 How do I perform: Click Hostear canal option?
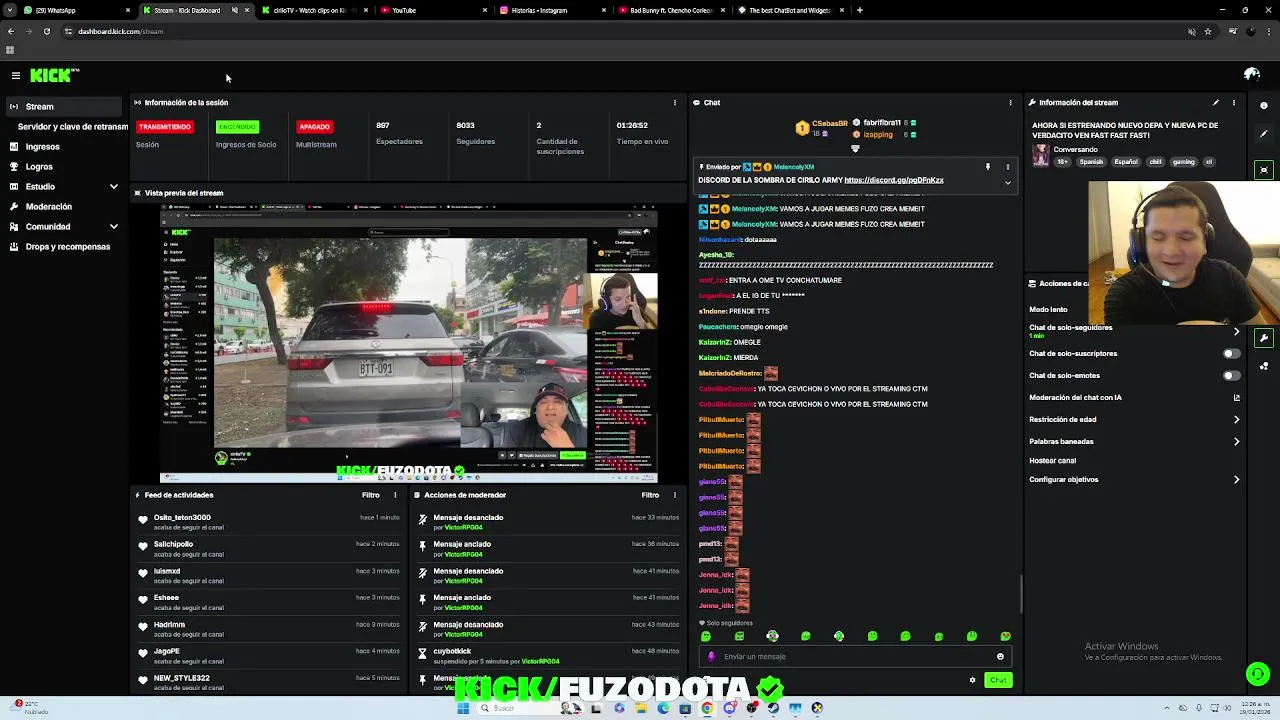click(x=1052, y=461)
